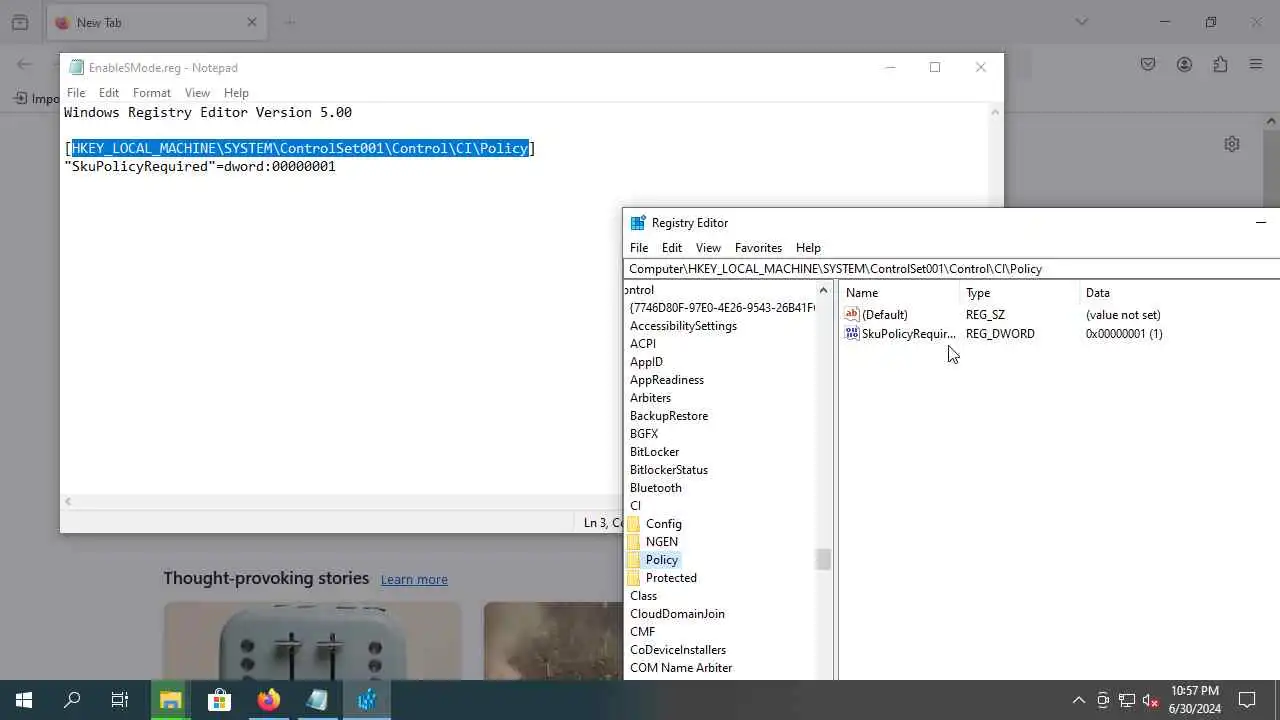The height and width of the screenshot is (720, 1280).
Task: Select the BitLocker key
Action: [x=654, y=452]
